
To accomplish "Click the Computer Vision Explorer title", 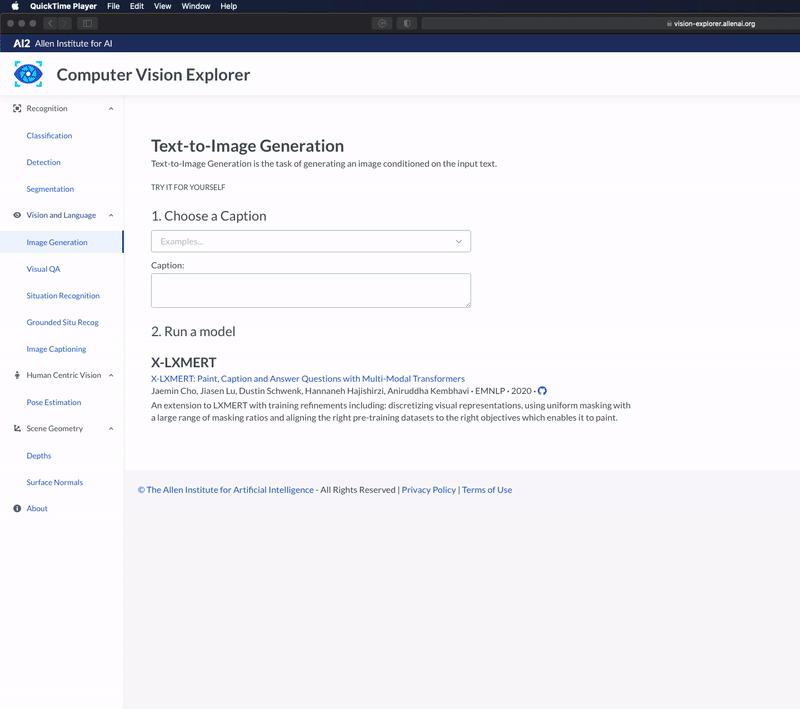I will click(153, 75).
